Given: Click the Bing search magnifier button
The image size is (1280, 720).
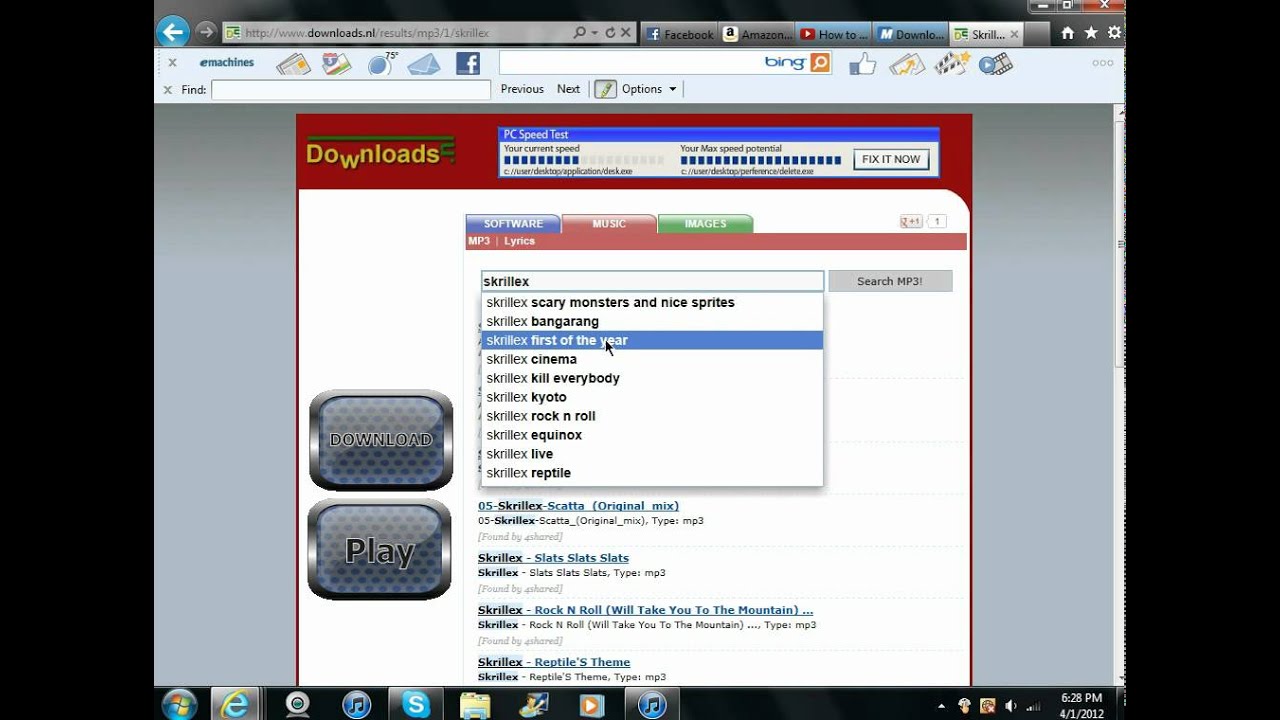Looking at the screenshot, I should coord(820,63).
